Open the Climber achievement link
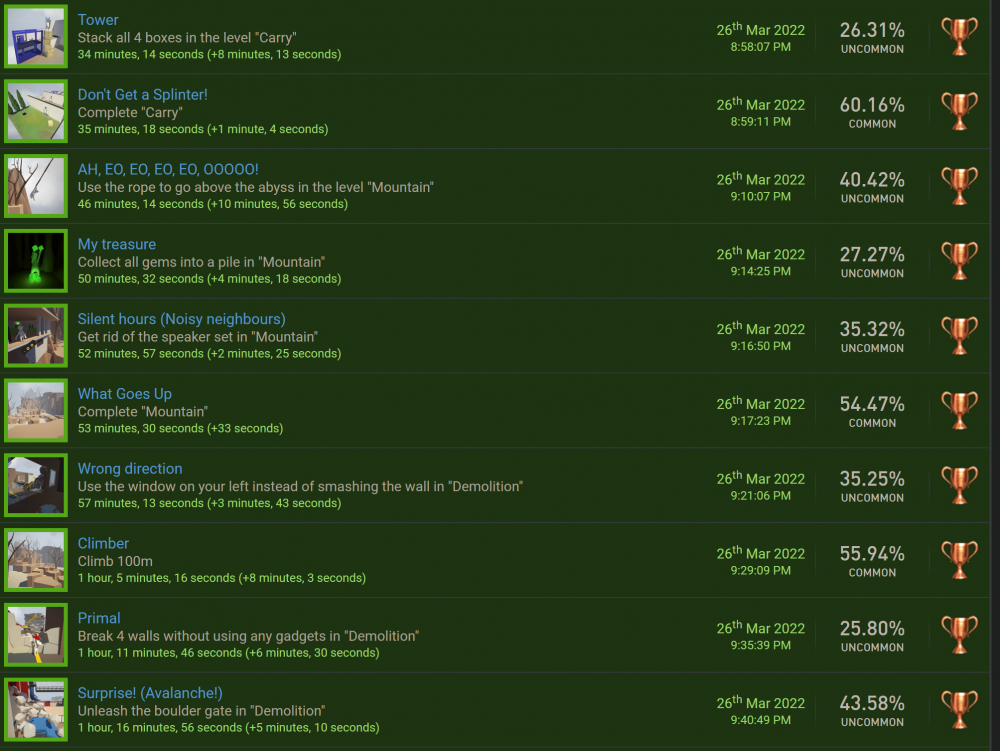Screen dimensions: 1000x751 (x=103, y=543)
